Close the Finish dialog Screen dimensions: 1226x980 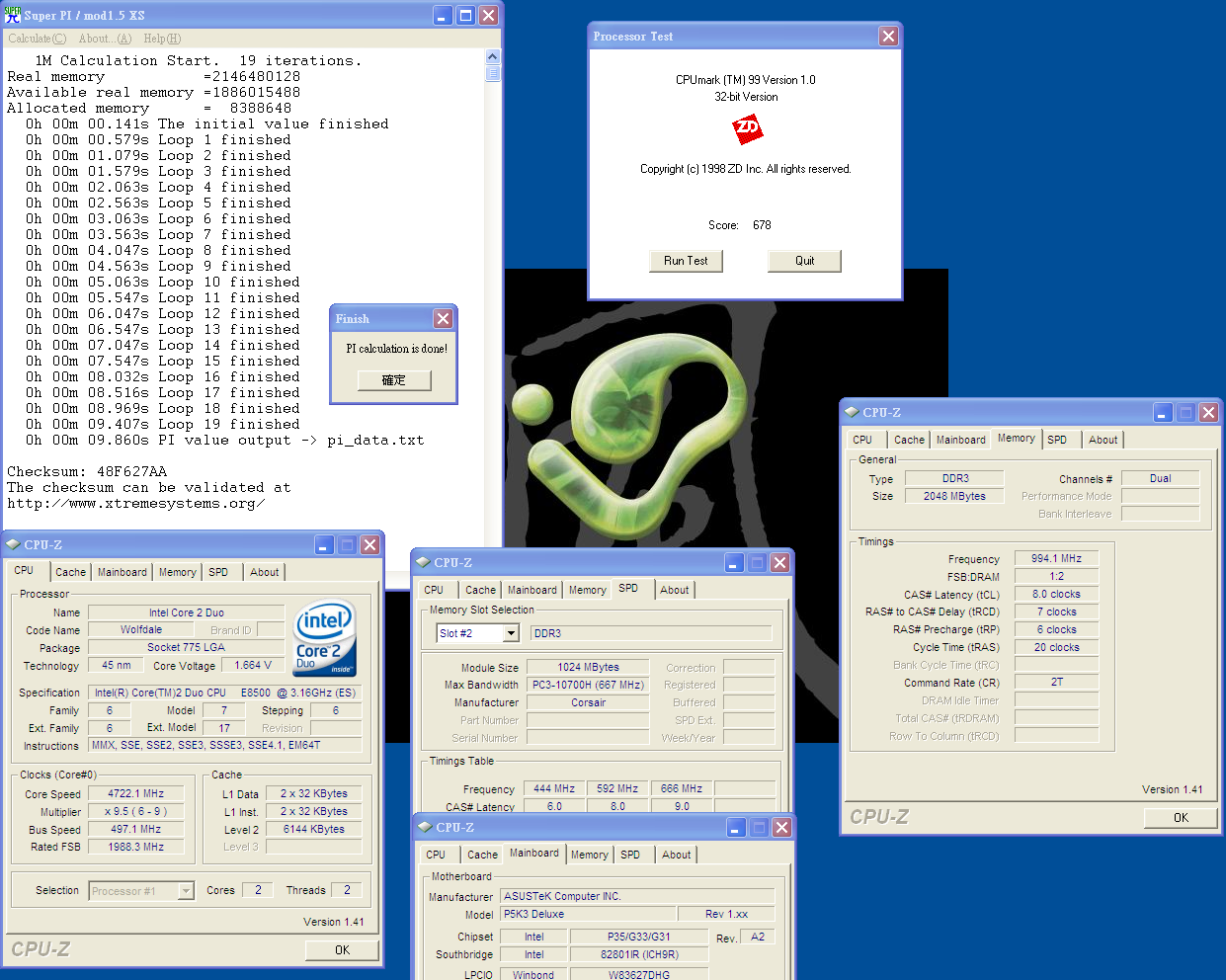[x=444, y=318]
